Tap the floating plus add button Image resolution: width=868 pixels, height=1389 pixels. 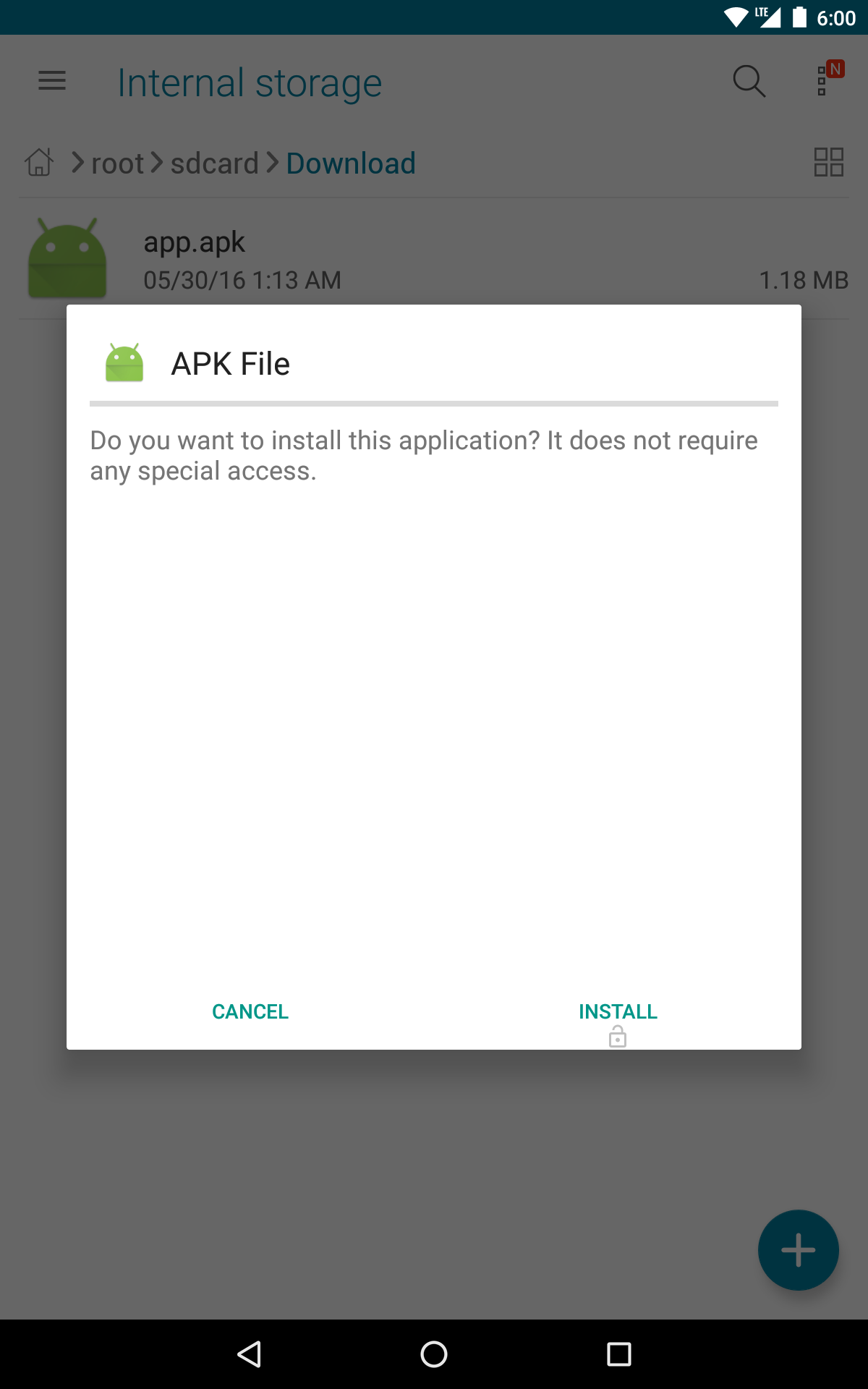click(799, 1250)
